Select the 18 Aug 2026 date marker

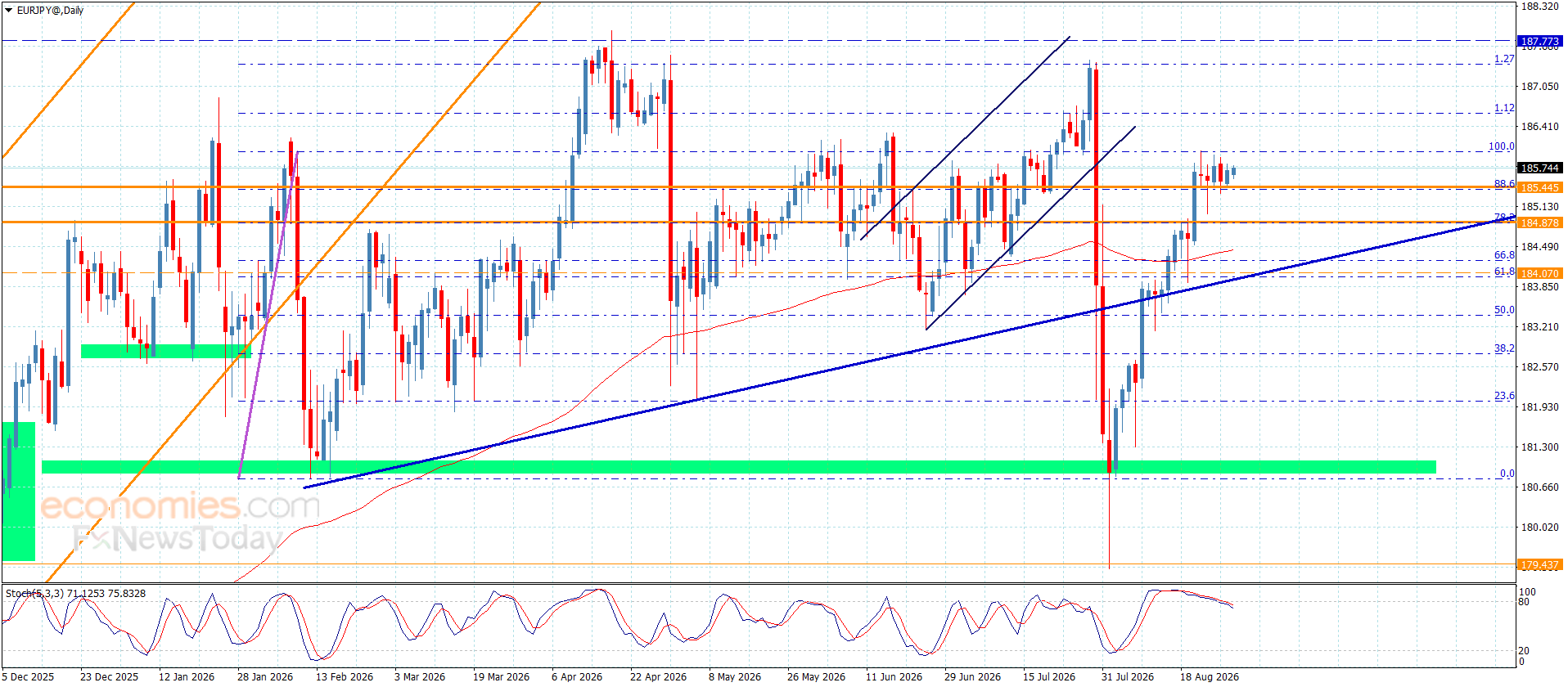(x=1209, y=676)
